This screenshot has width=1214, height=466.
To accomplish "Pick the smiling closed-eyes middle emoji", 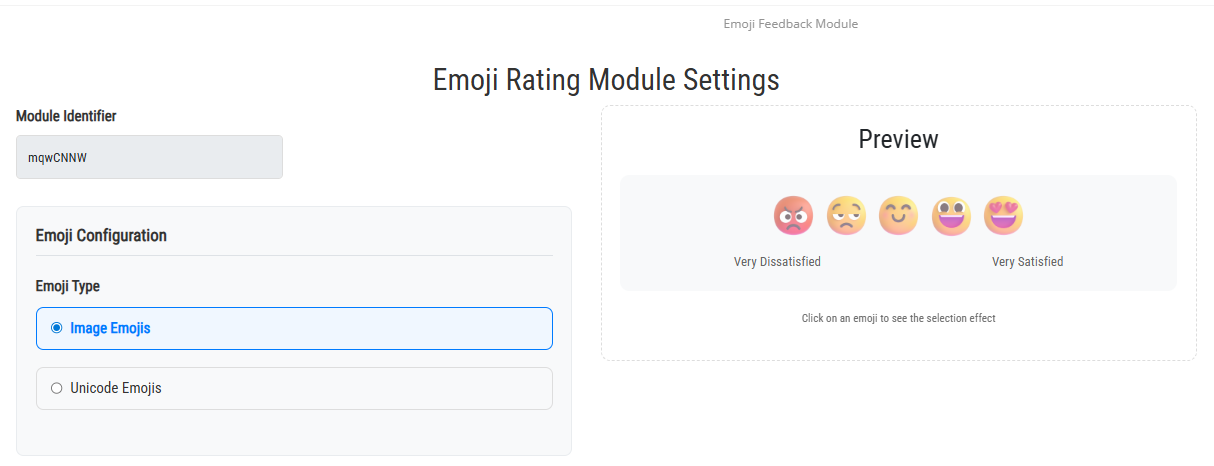I will [898, 215].
